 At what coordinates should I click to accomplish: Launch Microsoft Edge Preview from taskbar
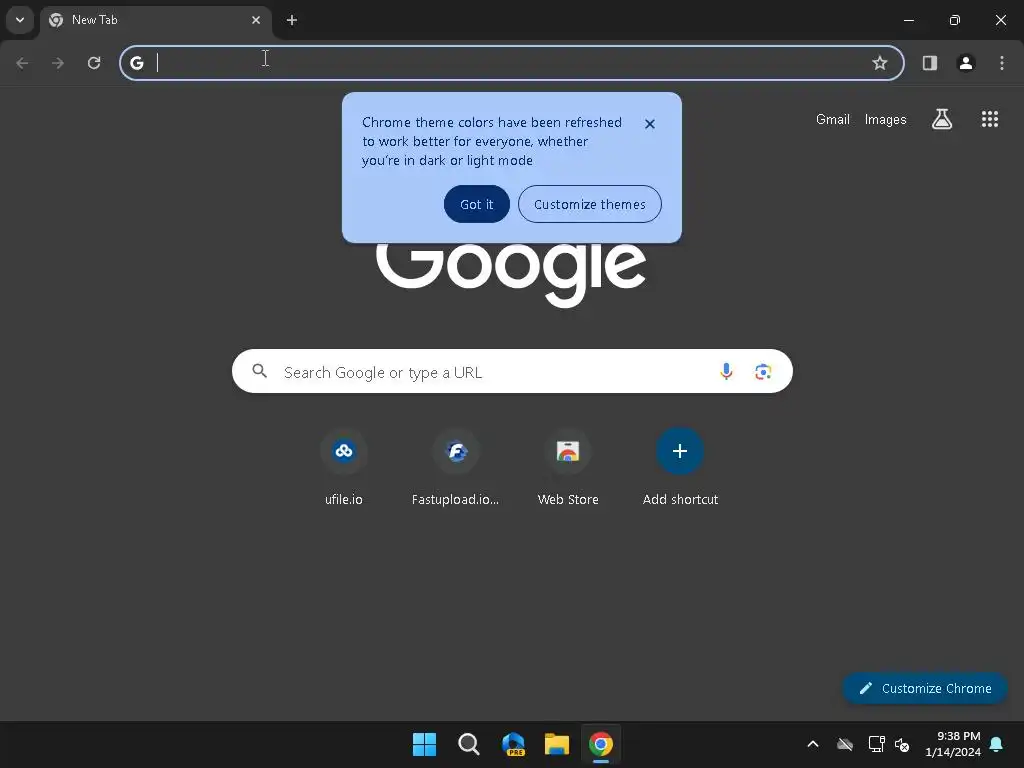point(513,744)
